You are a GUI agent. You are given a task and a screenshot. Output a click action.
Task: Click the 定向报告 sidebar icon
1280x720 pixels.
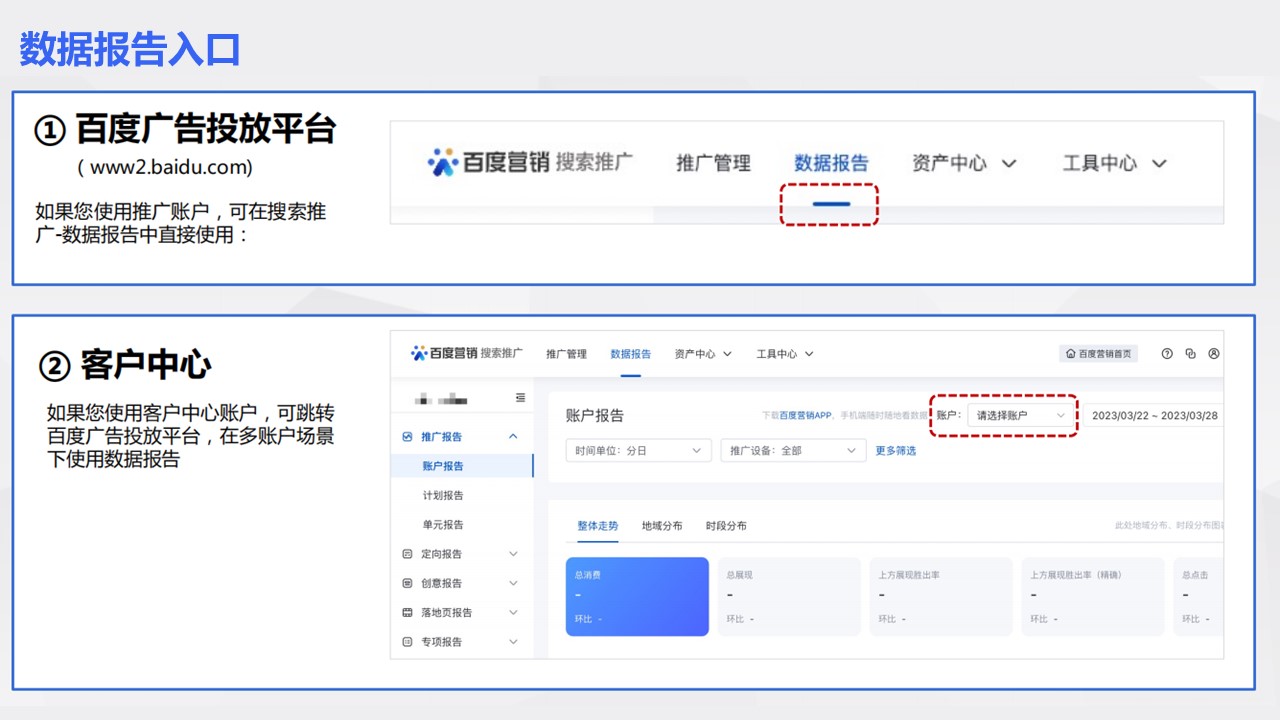(407, 554)
